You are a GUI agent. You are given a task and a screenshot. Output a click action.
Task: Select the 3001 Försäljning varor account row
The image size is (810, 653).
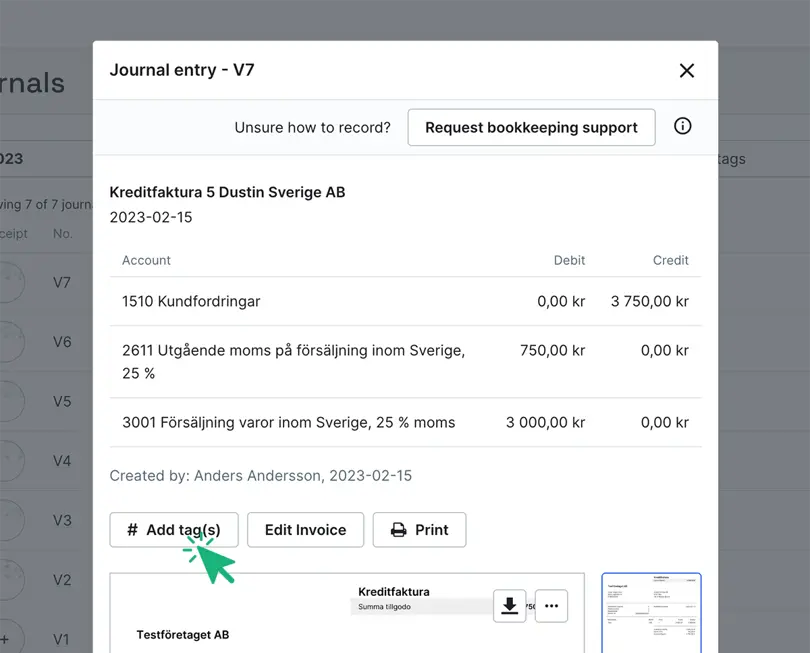point(406,423)
